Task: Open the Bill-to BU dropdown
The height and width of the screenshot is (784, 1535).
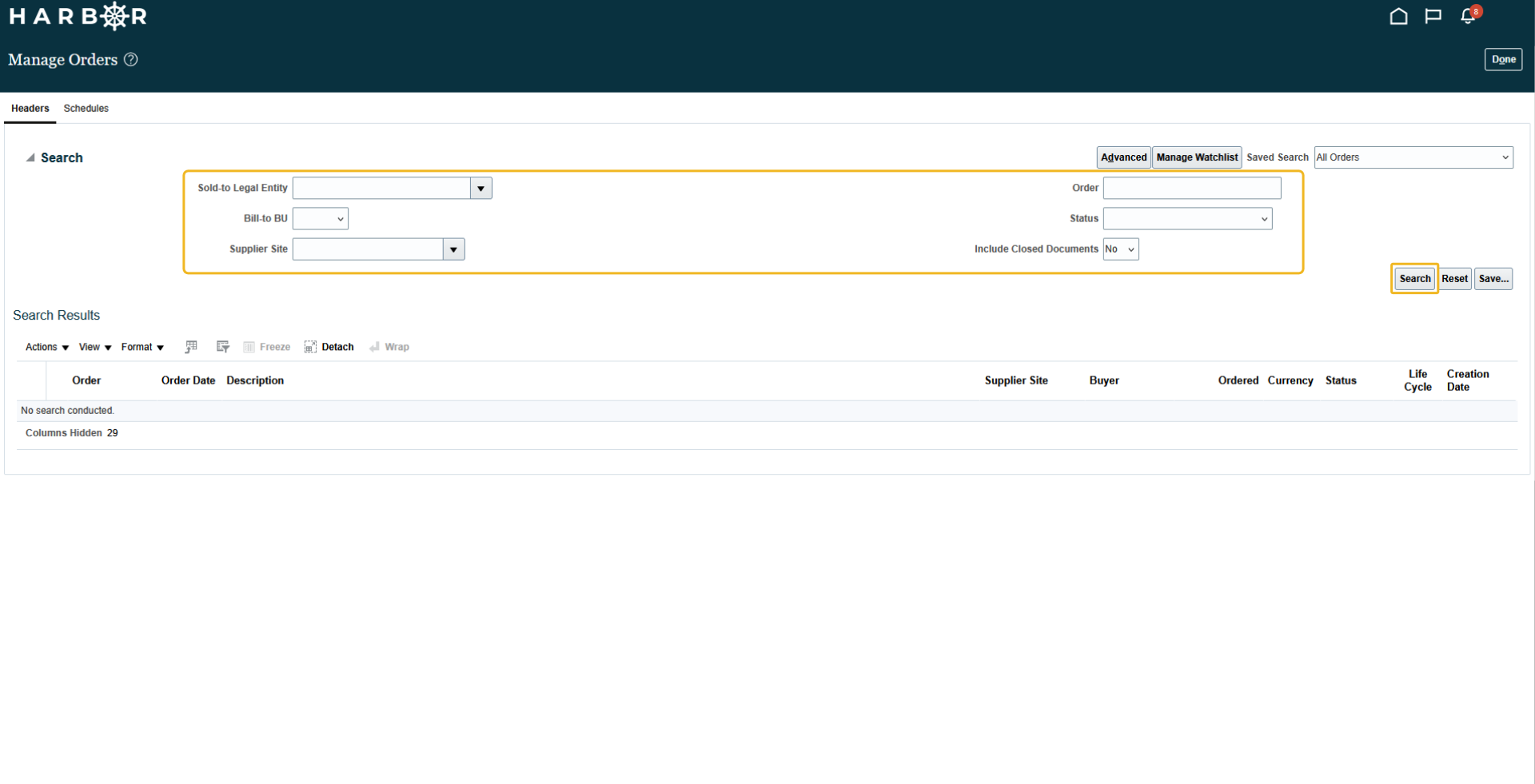Action: coord(321,219)
